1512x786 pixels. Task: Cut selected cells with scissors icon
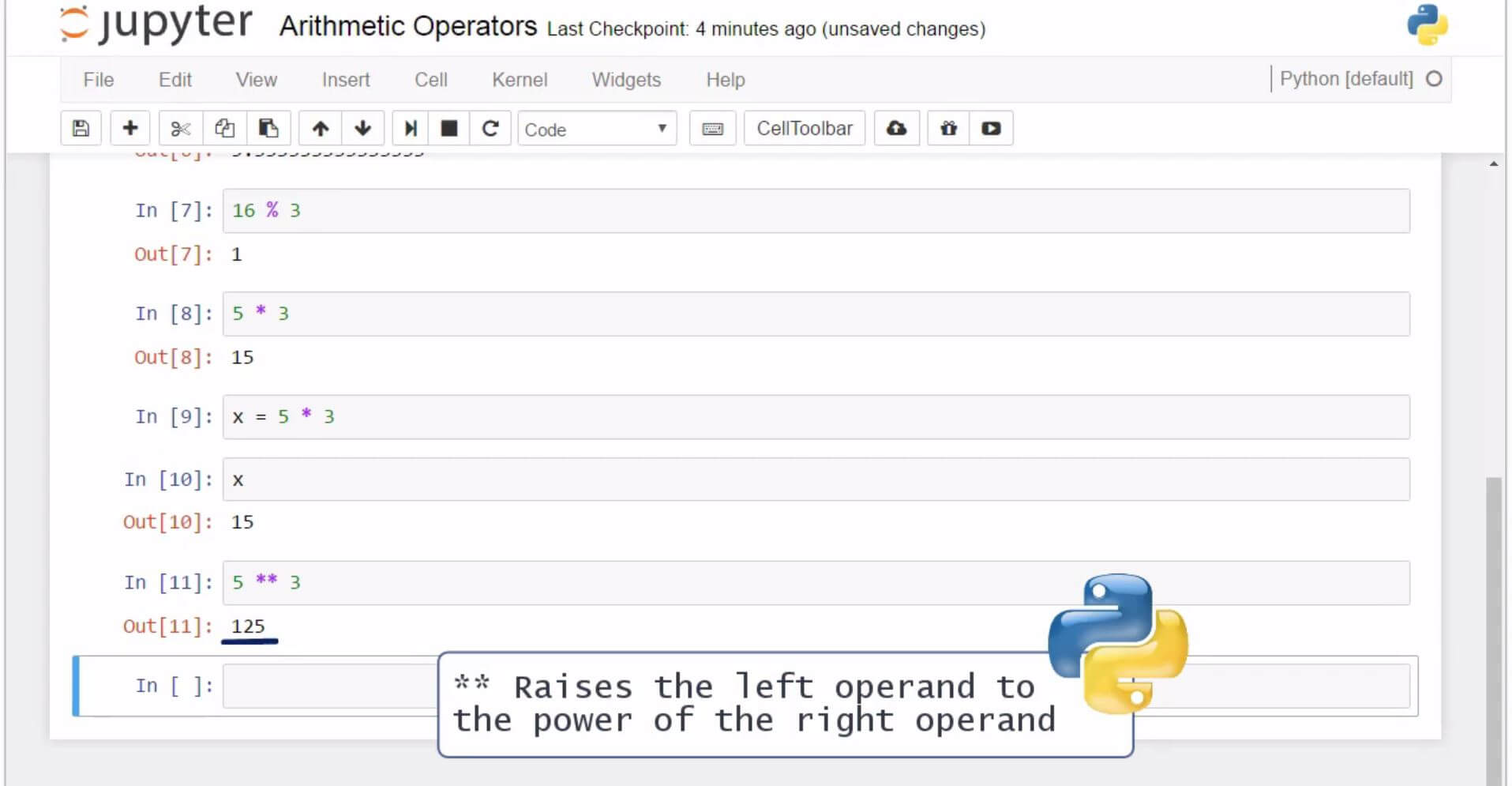181,129
